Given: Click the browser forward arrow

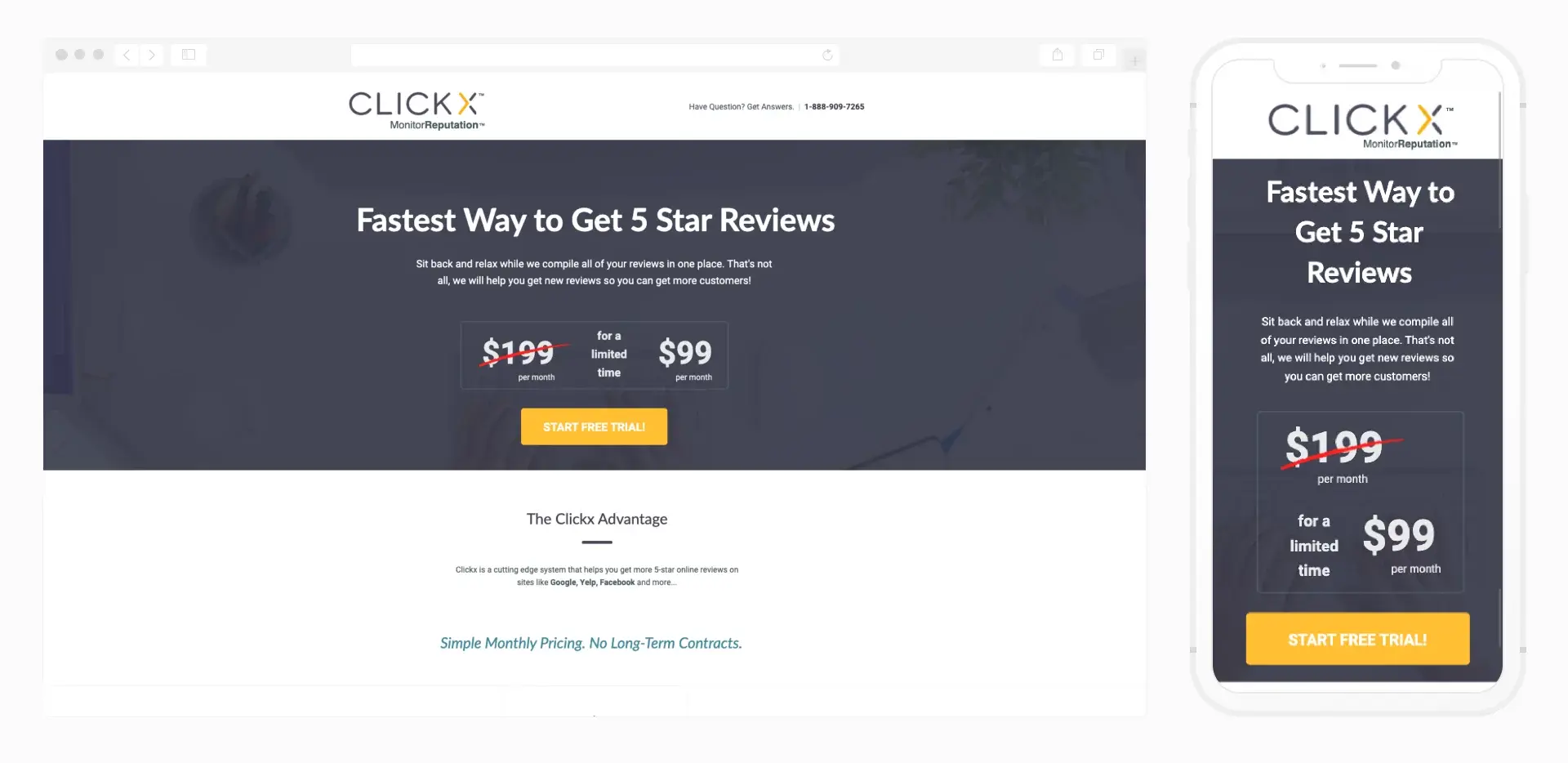Looking at the screenshot, I should [x=151, y=55].
